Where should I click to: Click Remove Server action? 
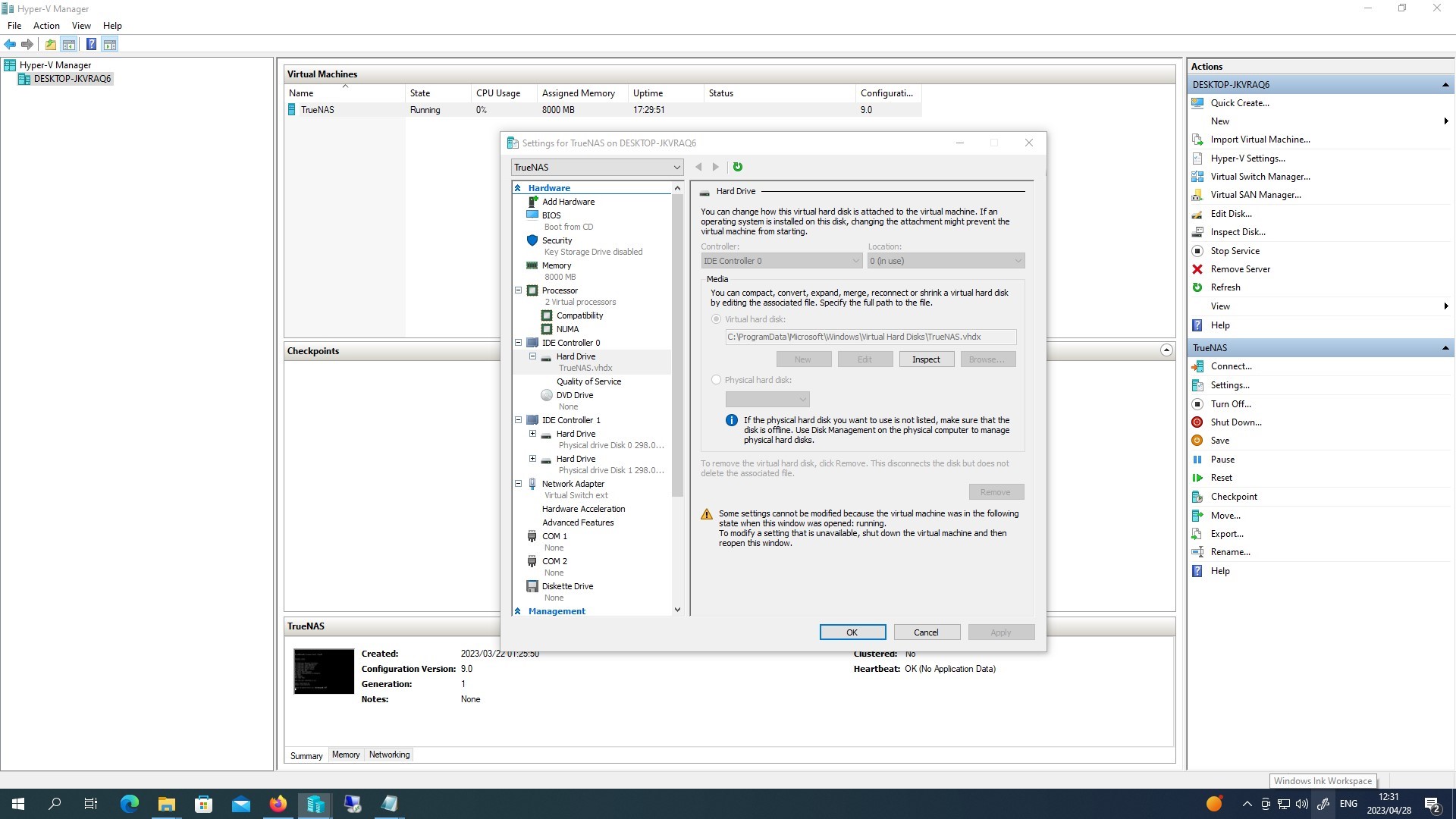1240,269
